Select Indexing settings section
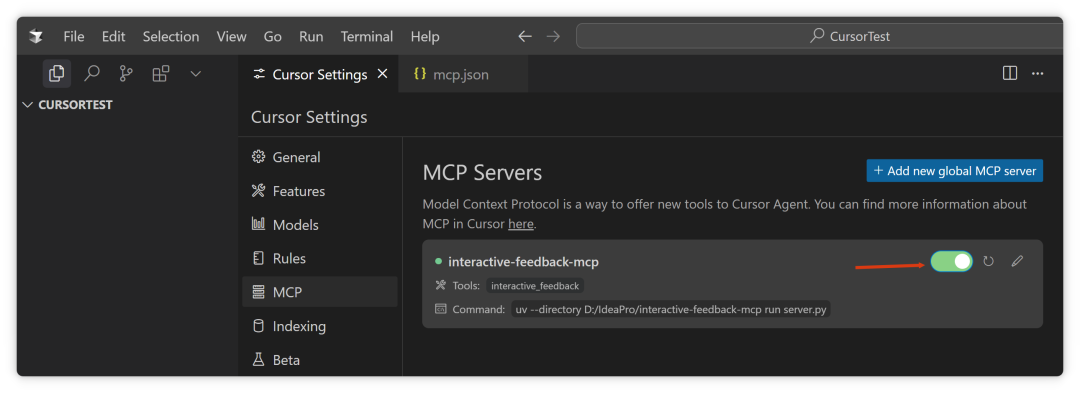This screenshot has width=1080, height=393. click(320, 326)
